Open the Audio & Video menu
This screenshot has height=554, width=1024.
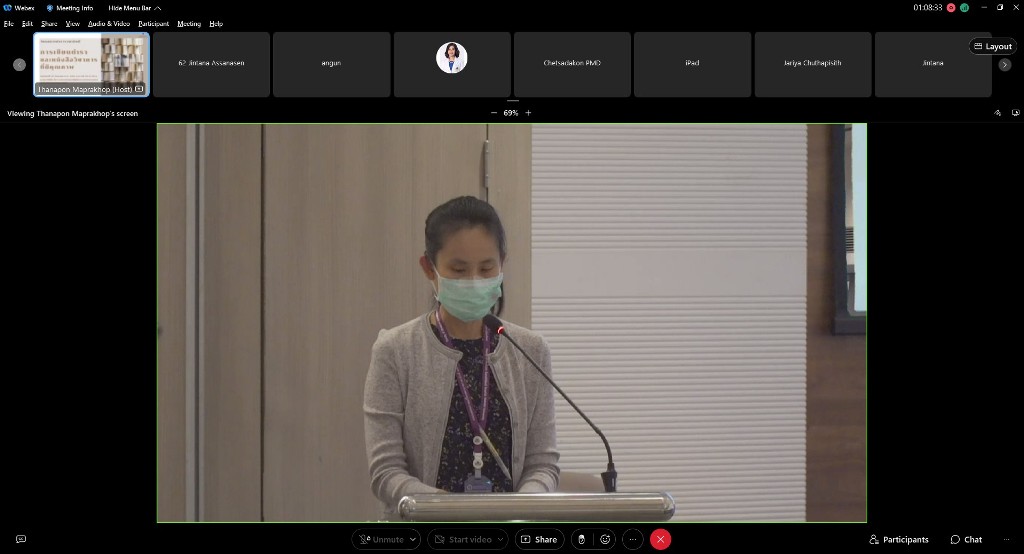click(x=108, y=23)
